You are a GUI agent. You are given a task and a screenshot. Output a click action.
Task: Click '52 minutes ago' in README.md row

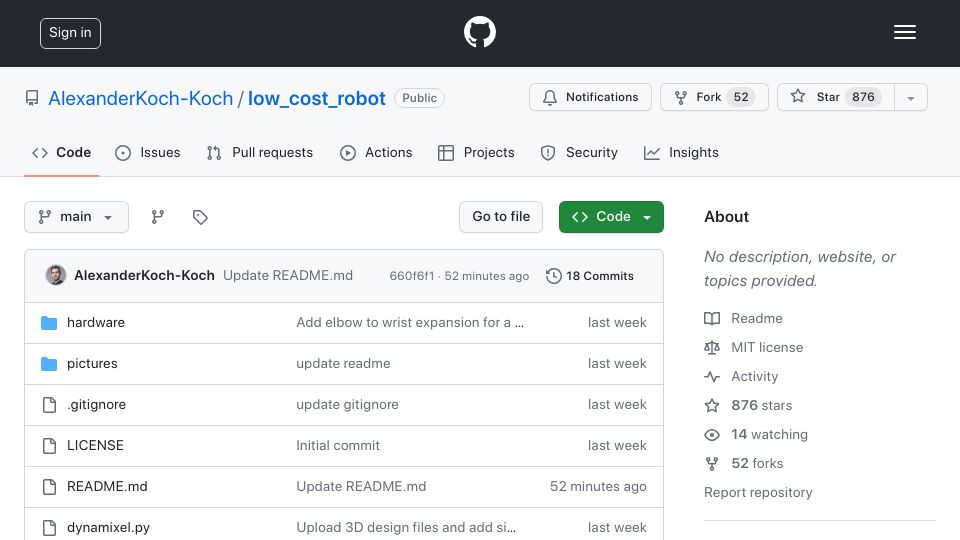pos(598,487)
